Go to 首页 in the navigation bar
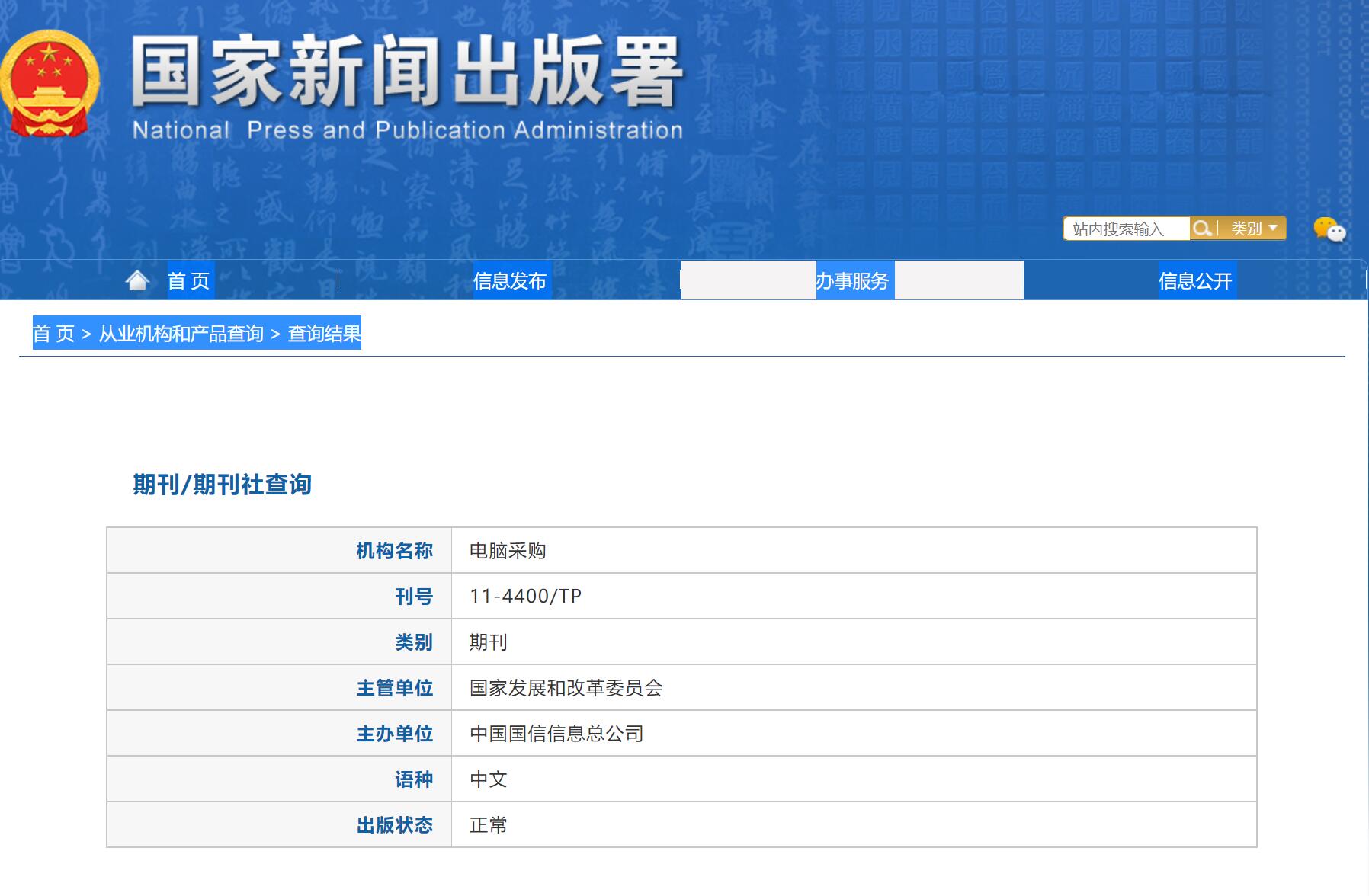The width and height of the screenshot is (1369, 896). point(189,281)
